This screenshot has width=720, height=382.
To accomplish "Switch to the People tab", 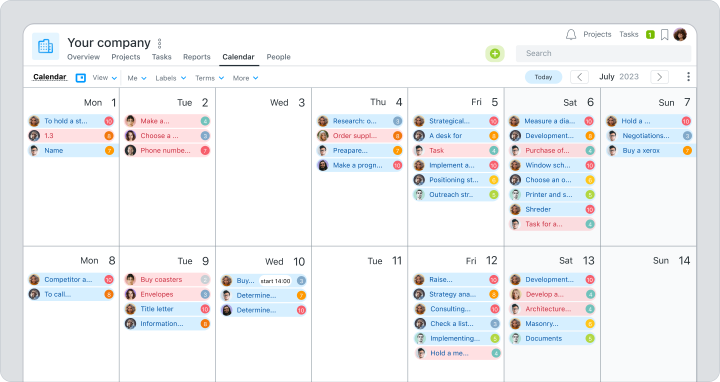I will click(278, 57).
